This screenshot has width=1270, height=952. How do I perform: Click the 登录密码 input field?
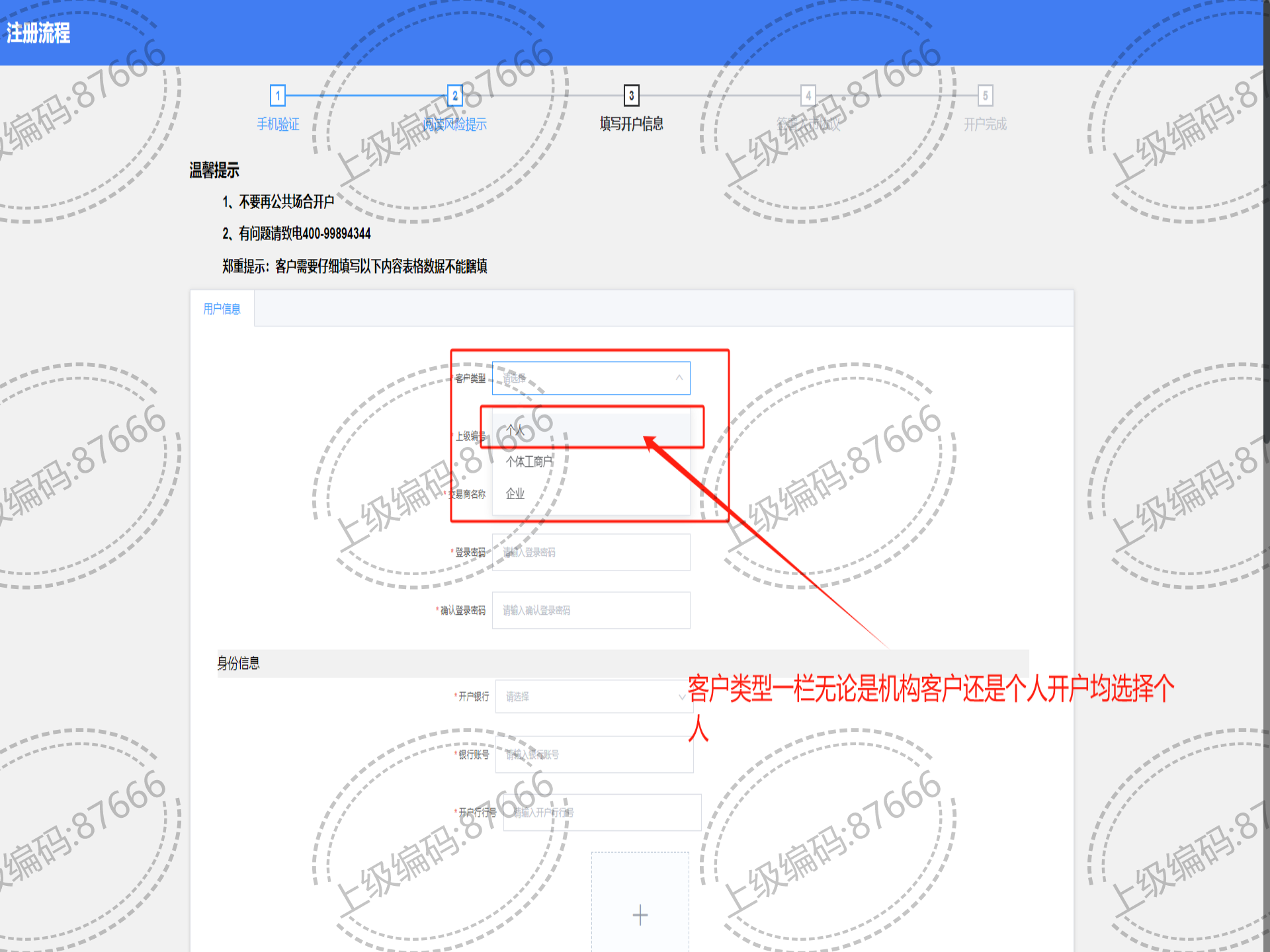tap(591, 552)
